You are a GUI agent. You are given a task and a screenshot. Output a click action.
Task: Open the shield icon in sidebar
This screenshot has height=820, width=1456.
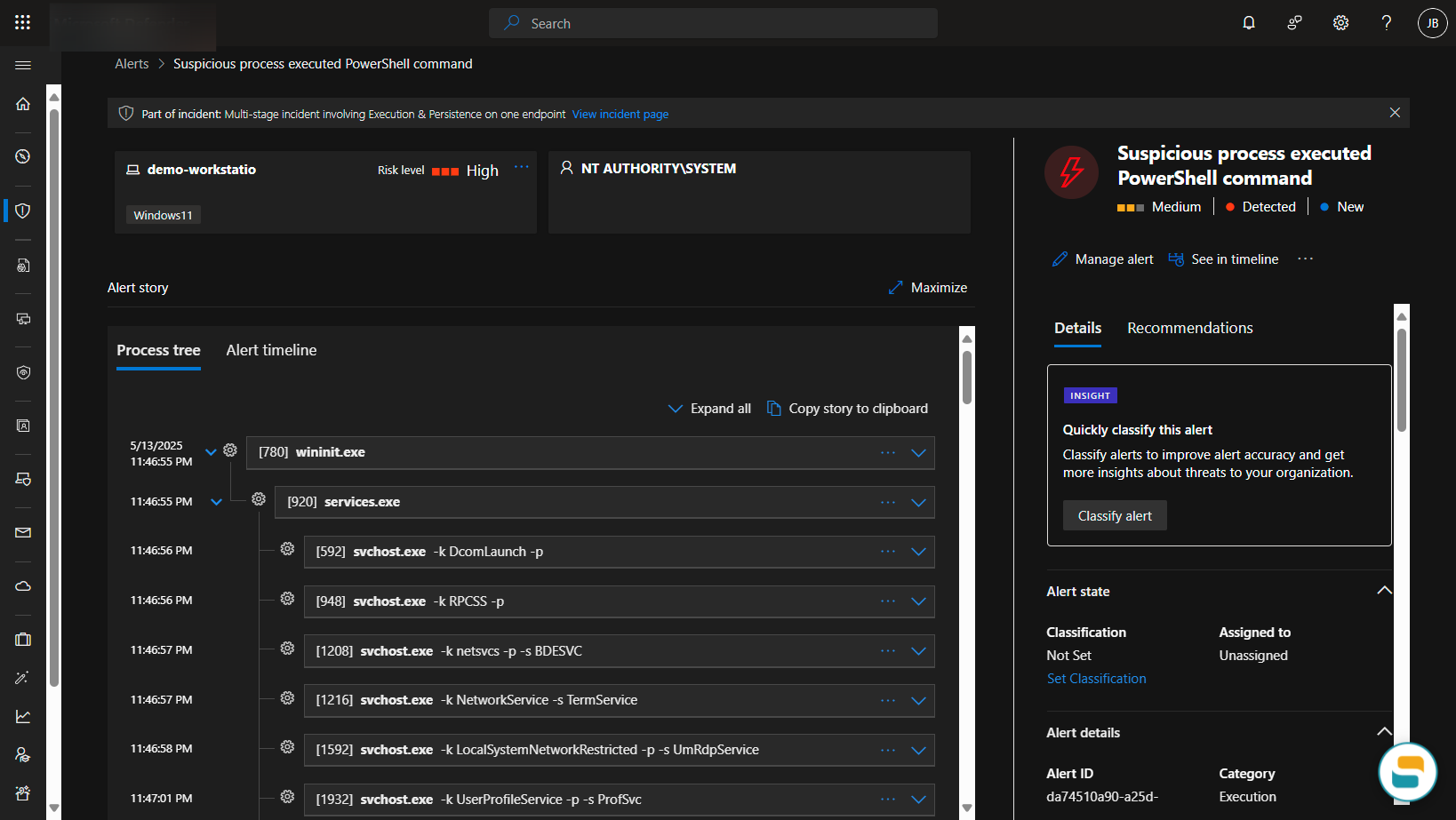[23, 211]
